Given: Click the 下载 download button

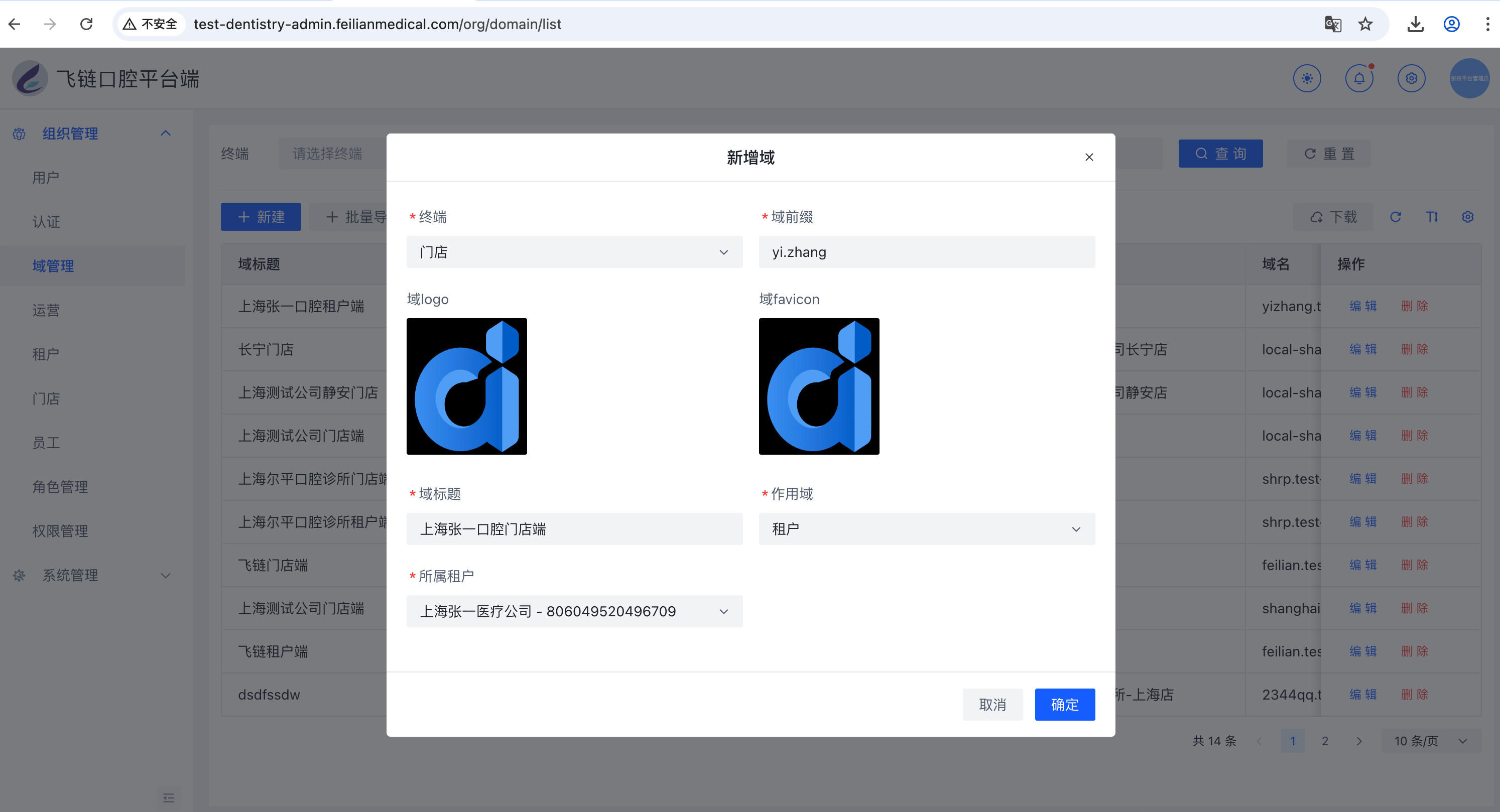Looking at the screenshot, I should tap(1333, 217).
